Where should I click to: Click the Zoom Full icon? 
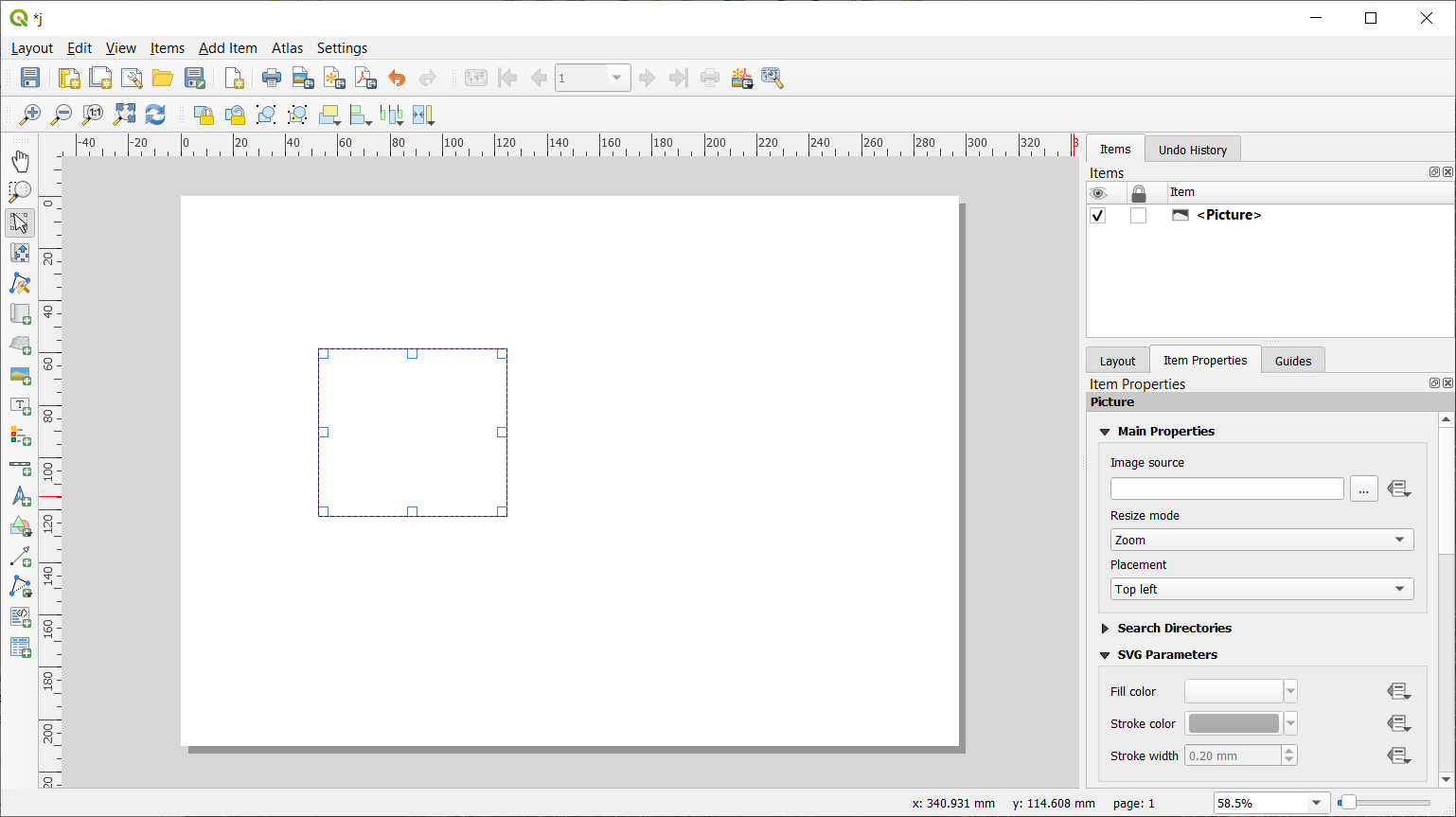(124, 115)
